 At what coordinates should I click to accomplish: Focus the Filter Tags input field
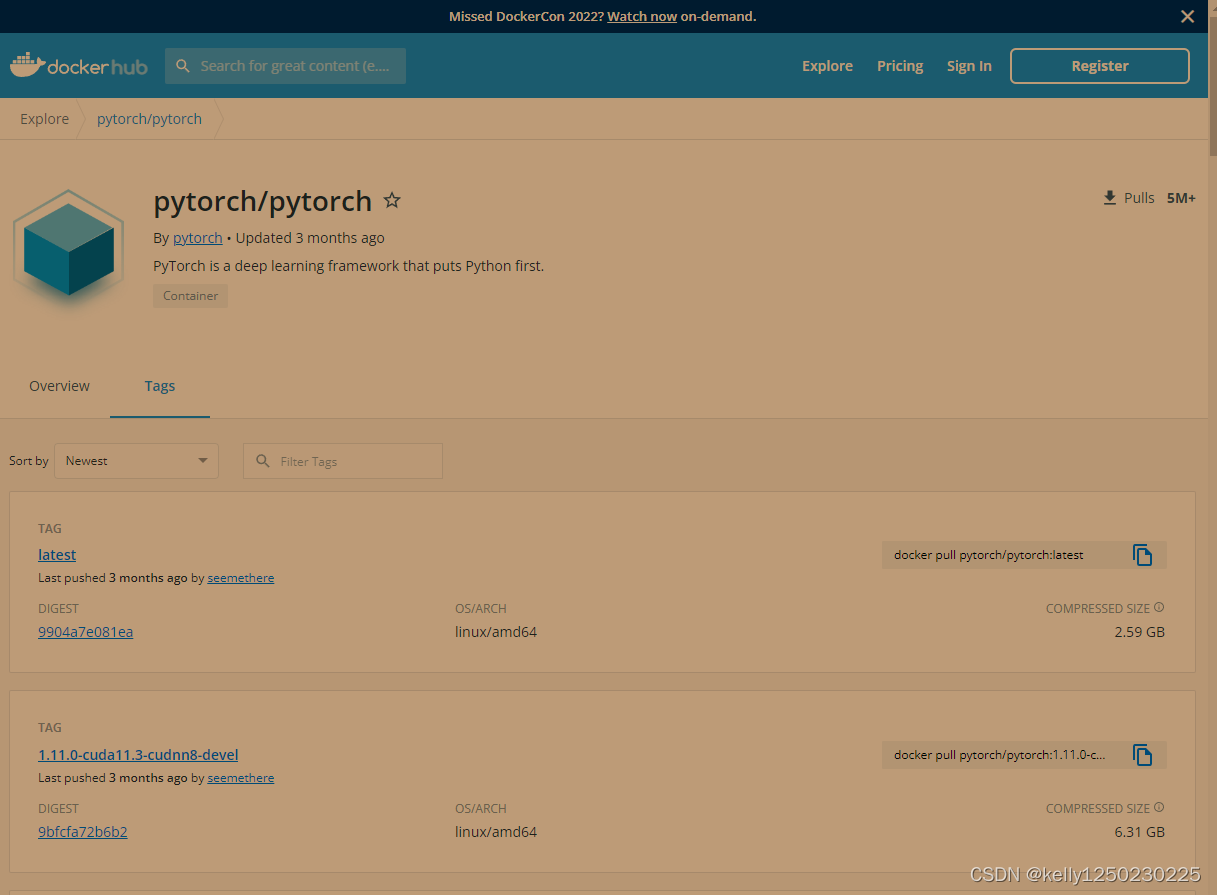click(343, 461)
